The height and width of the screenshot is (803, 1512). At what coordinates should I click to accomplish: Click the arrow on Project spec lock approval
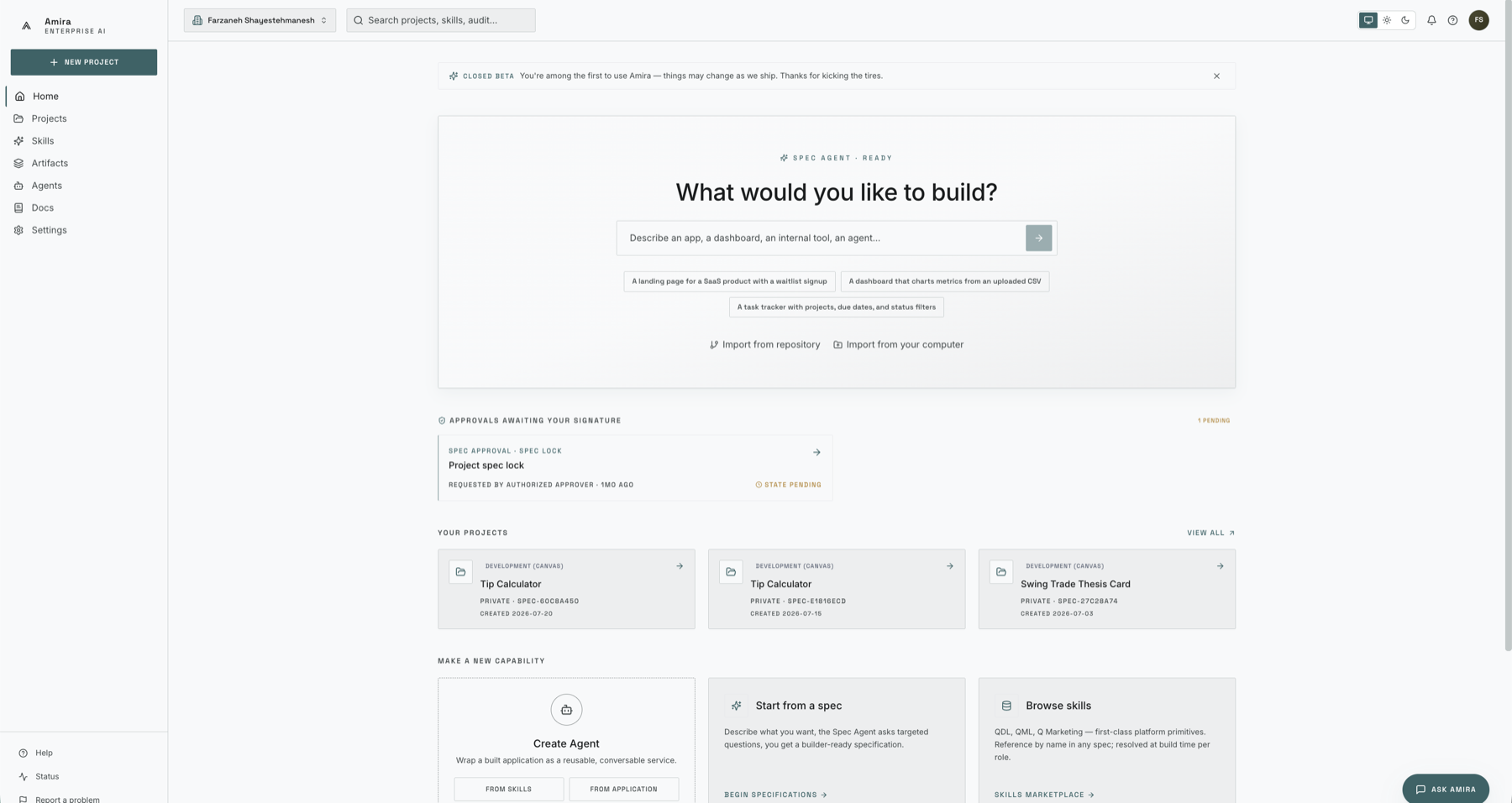click(816, 453)
